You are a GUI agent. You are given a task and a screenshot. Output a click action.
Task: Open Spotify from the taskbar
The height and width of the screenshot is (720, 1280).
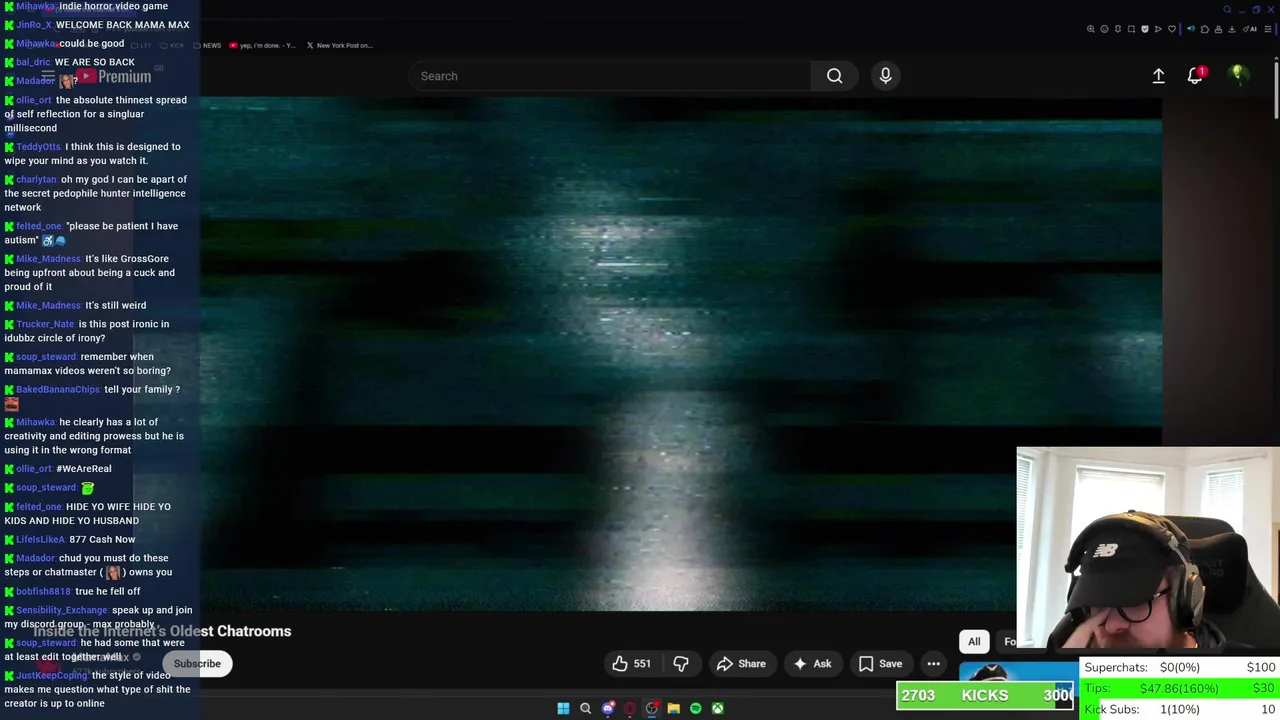696,708
